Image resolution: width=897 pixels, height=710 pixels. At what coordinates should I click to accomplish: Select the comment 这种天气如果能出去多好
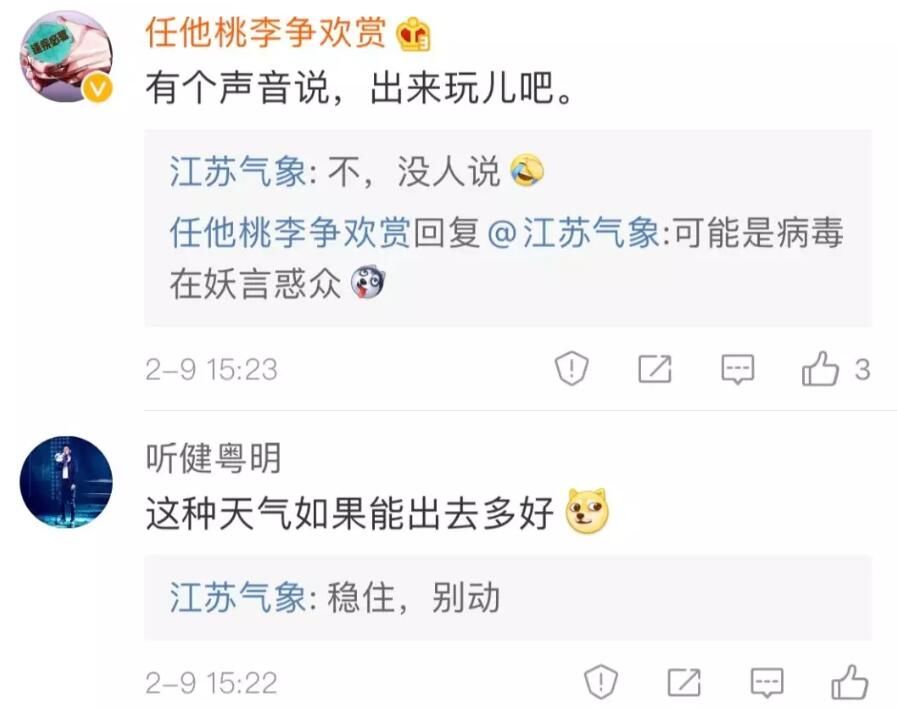350,513
